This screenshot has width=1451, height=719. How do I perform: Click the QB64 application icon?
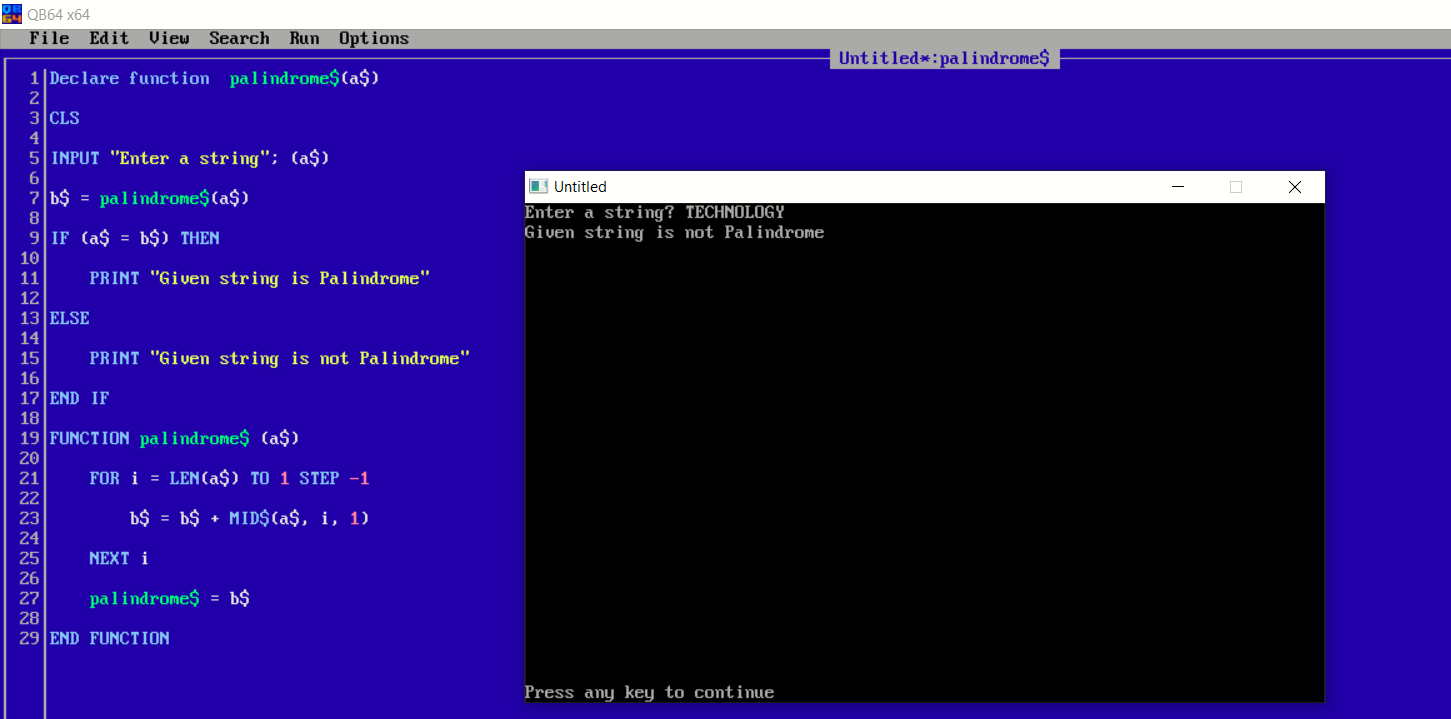11,14
